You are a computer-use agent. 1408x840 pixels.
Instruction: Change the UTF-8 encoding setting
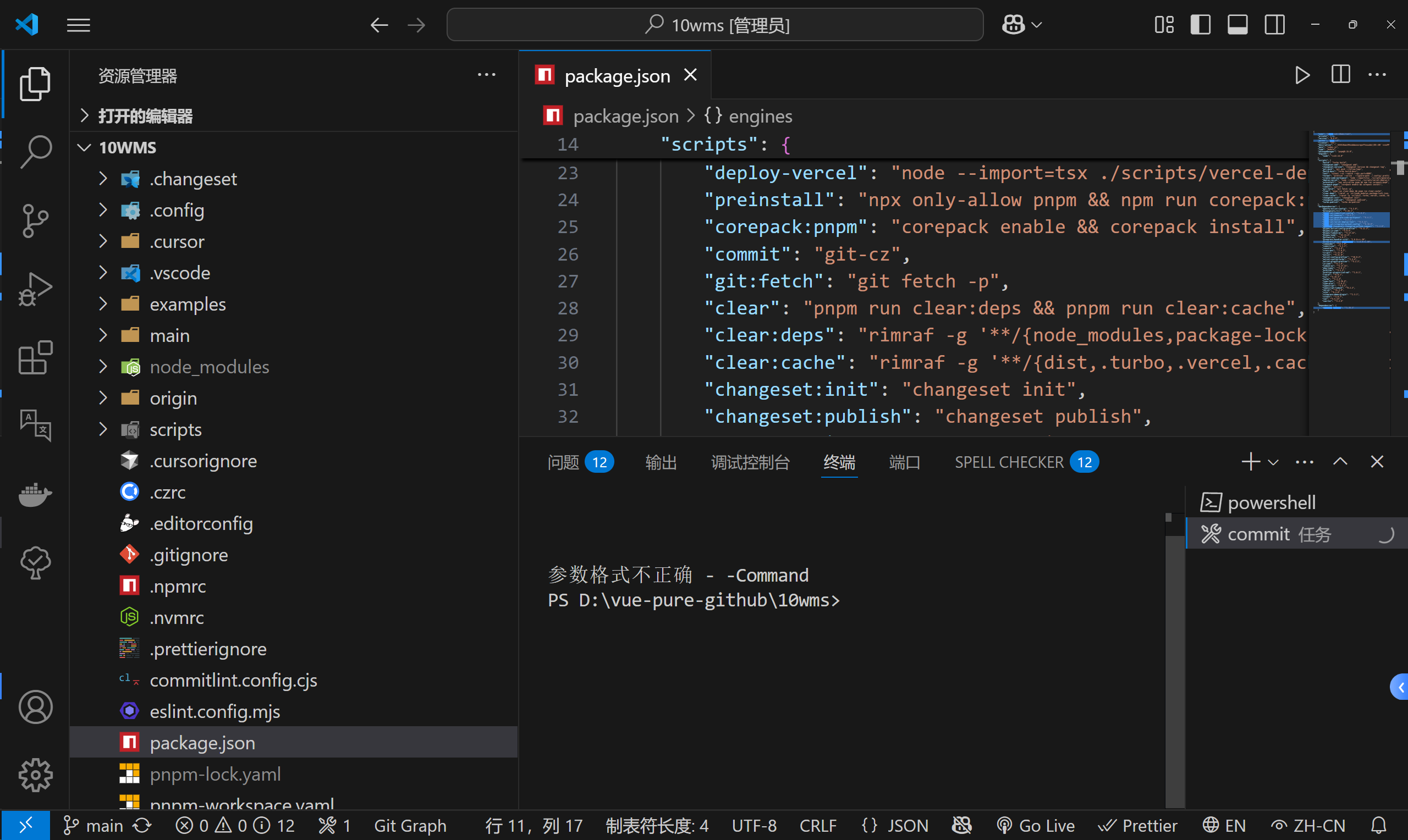click(x=754, y=825)
